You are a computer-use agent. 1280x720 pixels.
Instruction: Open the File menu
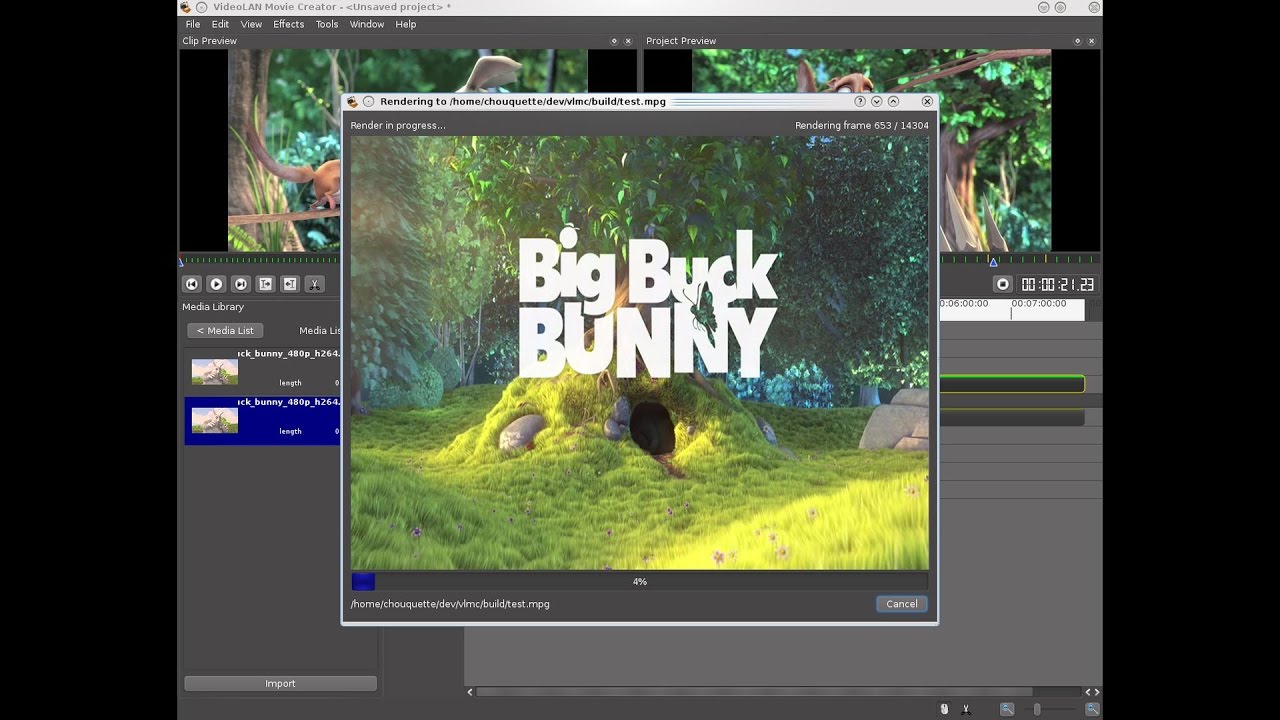tap(192, 24)
